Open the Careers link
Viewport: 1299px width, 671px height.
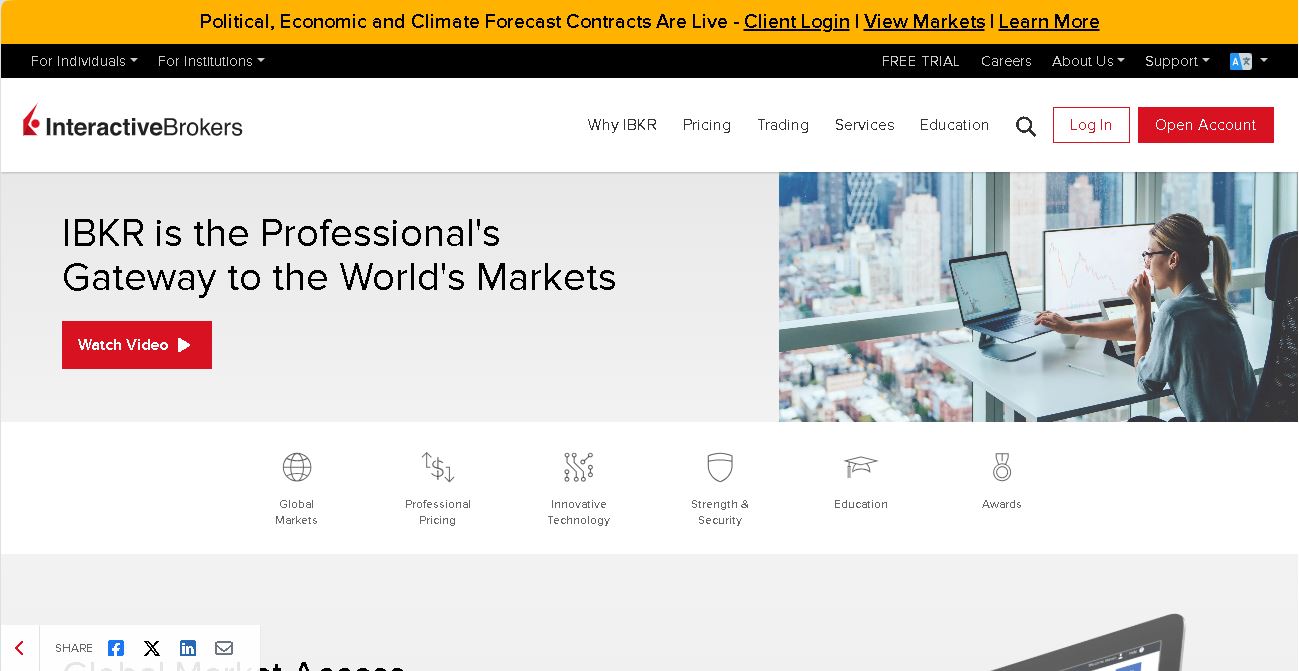coord(1006,61)
